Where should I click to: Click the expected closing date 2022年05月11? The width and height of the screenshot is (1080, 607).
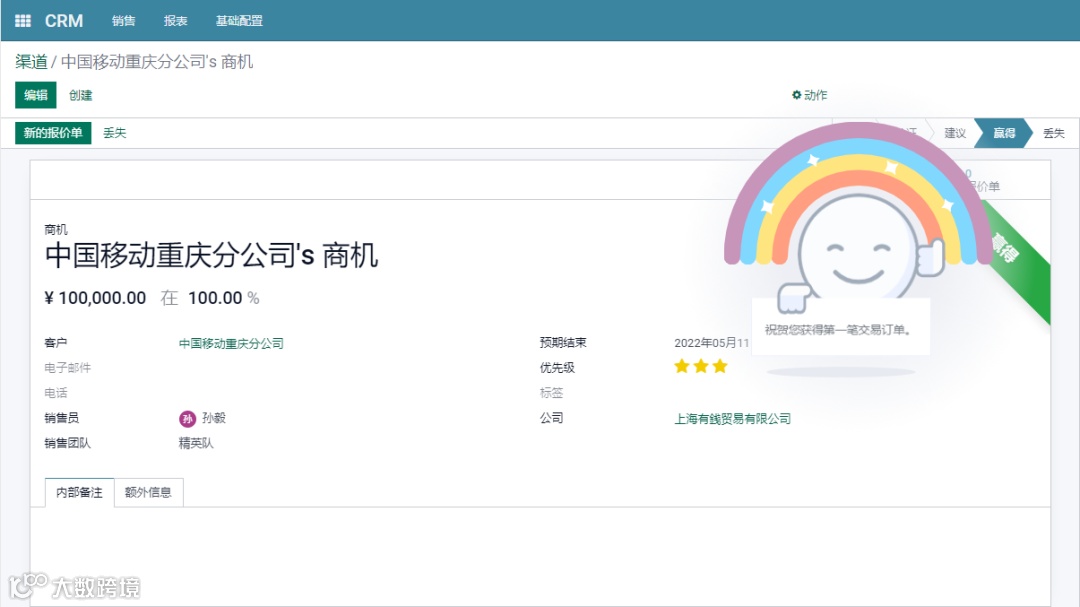[711, 343]
